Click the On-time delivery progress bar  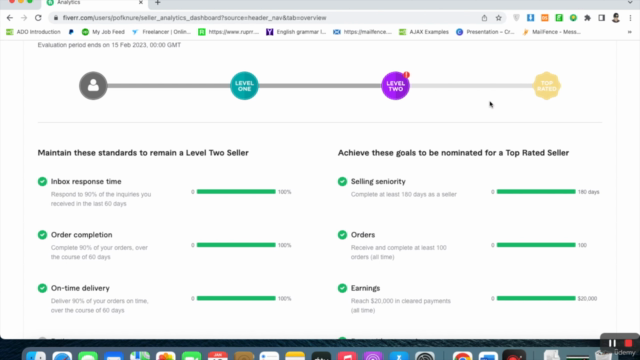(x=236, y=298)
